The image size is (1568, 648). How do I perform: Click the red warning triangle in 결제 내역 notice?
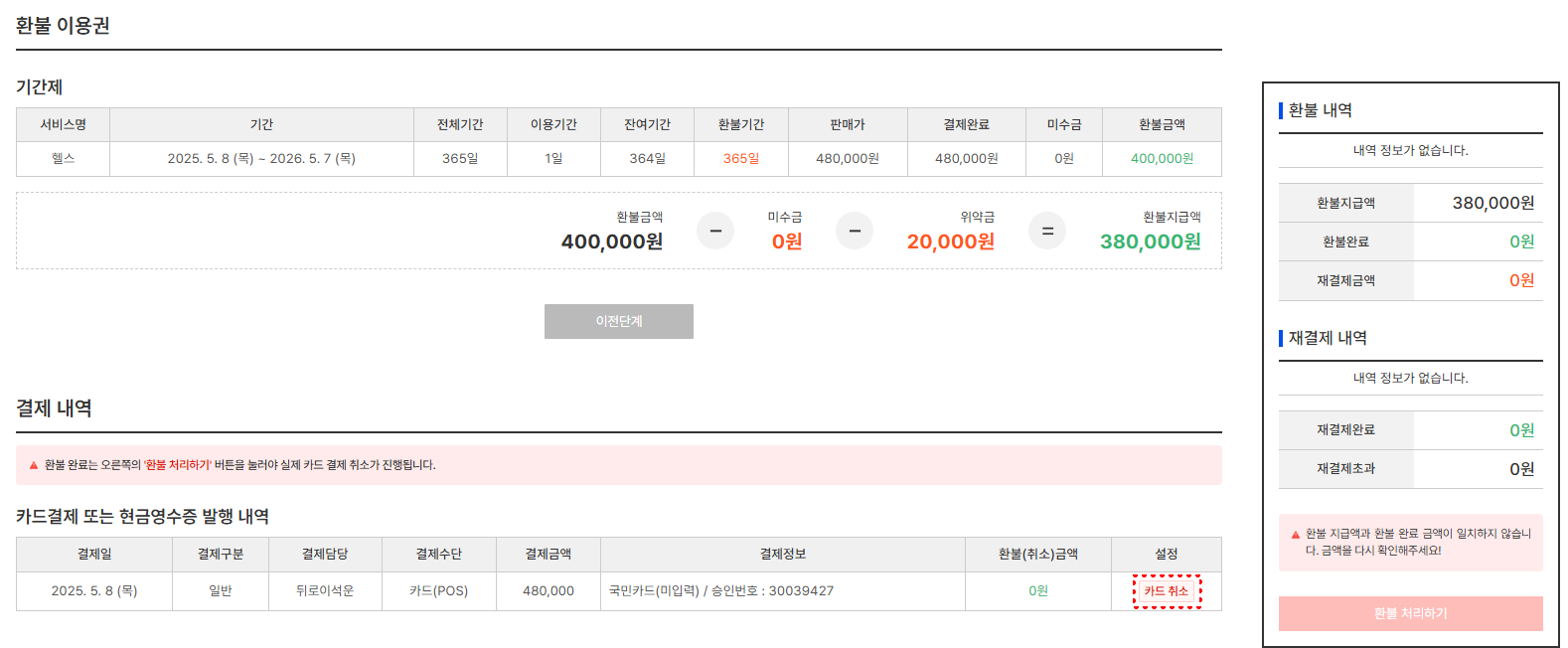click(x=33, y=465)
